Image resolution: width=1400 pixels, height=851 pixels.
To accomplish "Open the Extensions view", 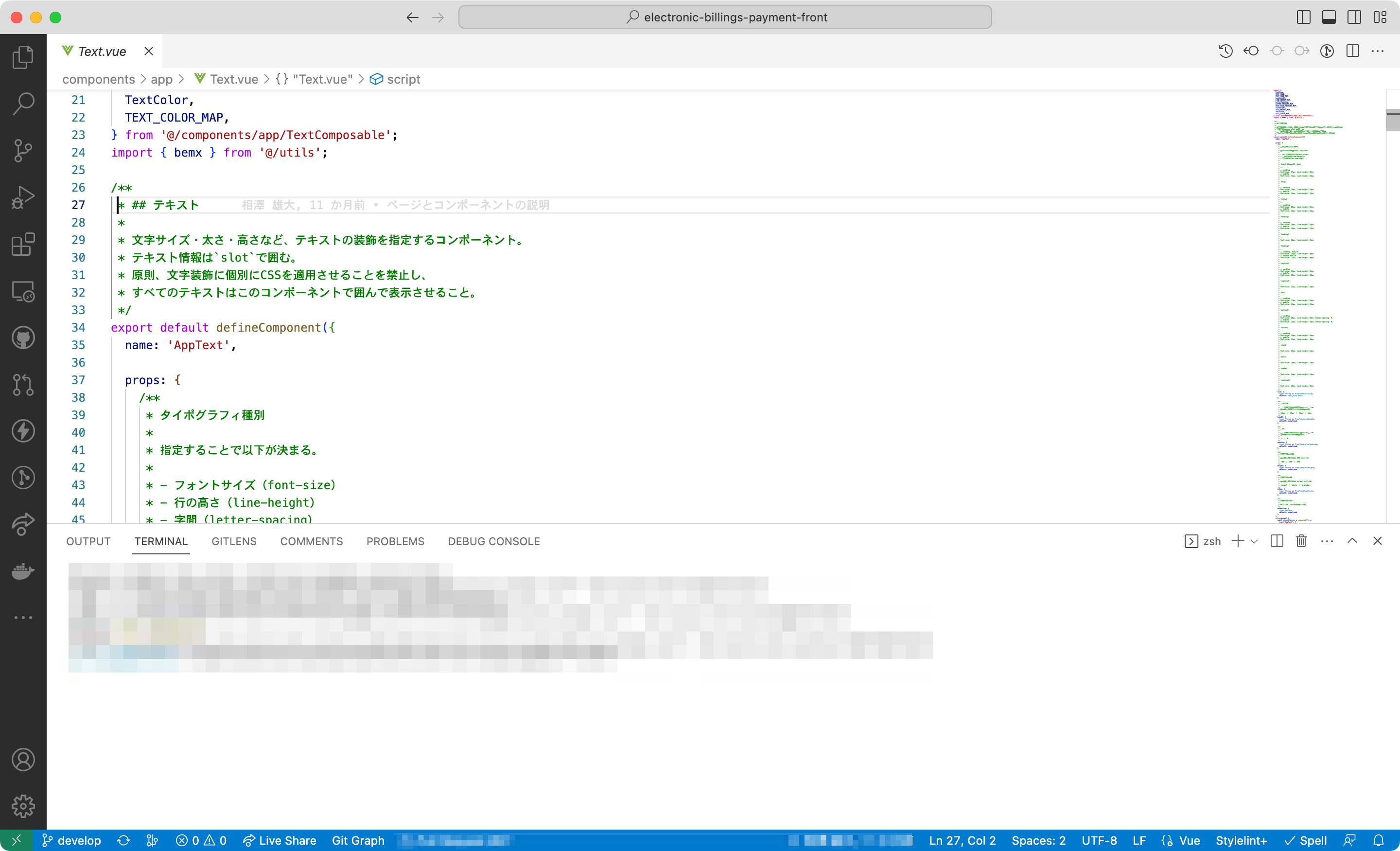I will point(23,245).
